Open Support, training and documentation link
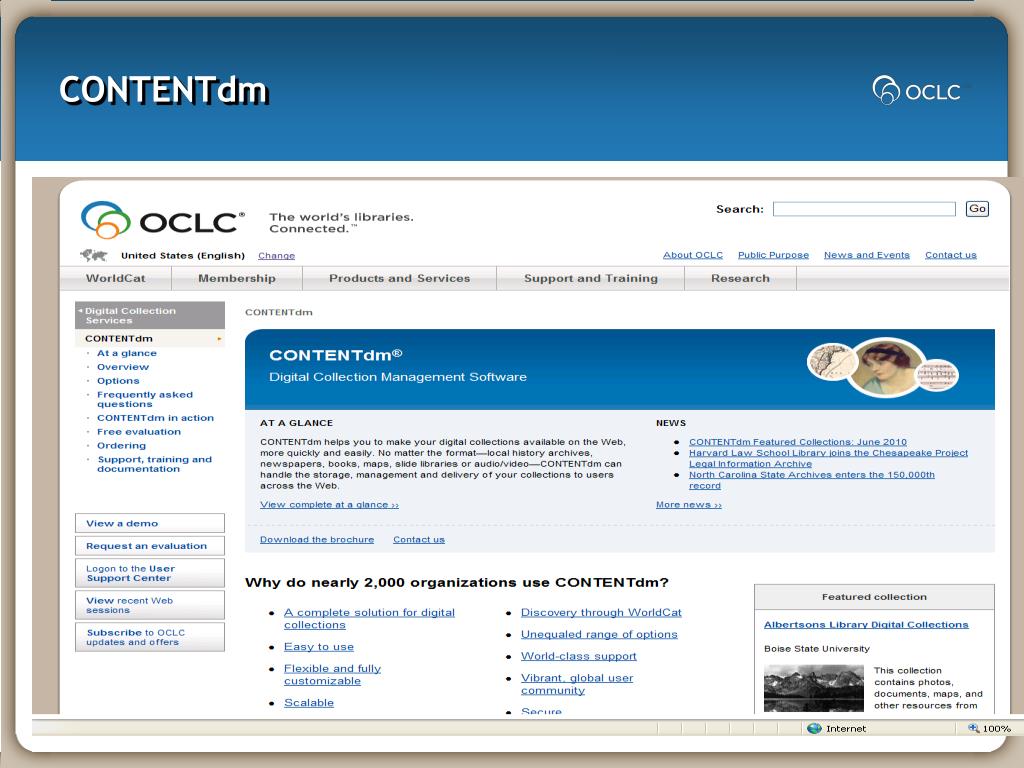 (155, 464)
